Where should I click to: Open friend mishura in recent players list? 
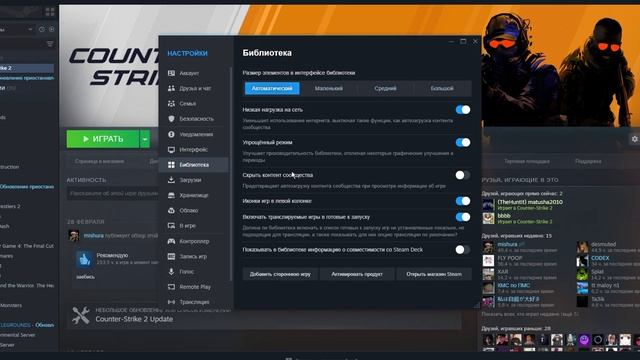click(x=507, y=244)
